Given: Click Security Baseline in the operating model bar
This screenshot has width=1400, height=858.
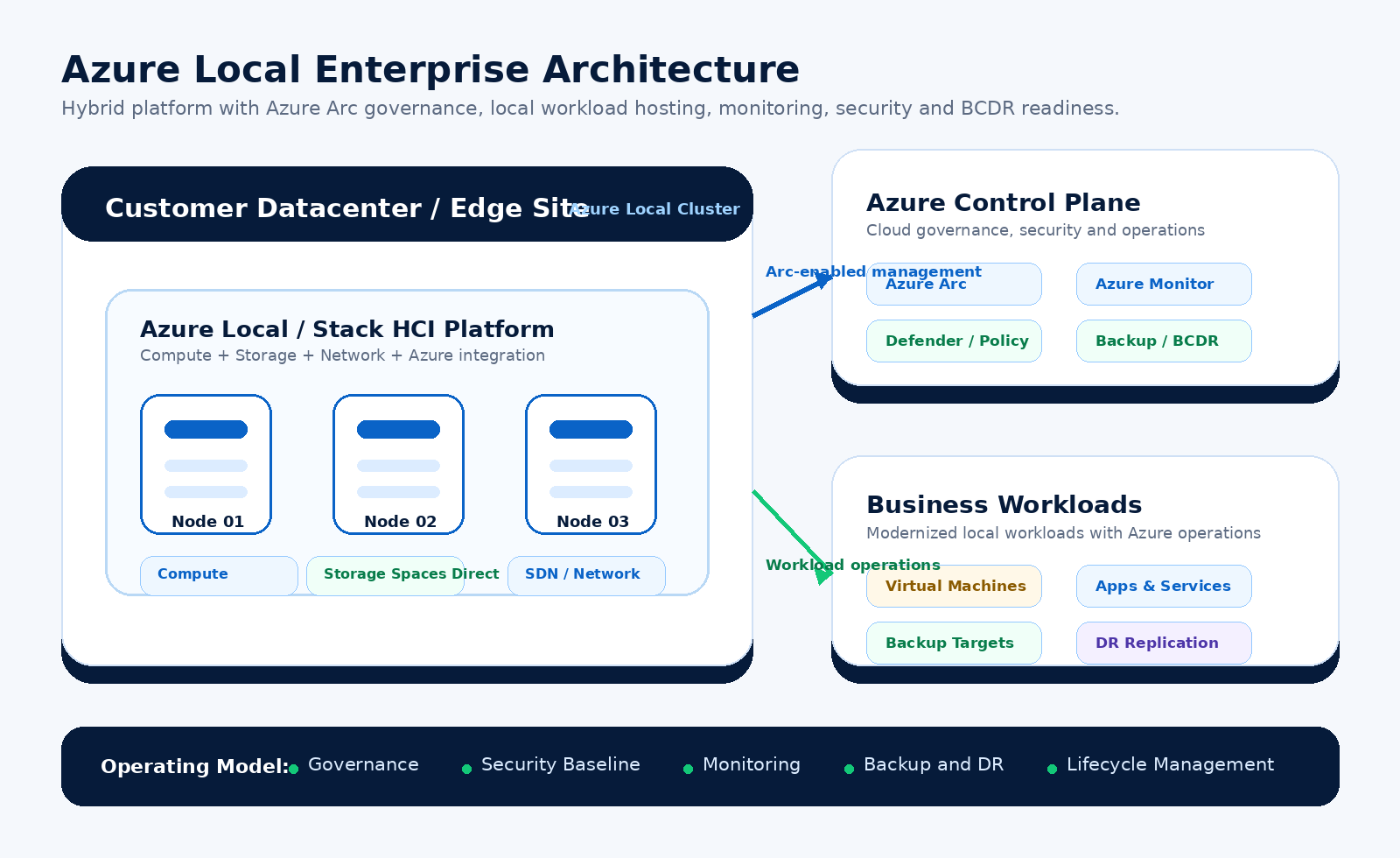Looking at the screenshot, I should [561, 764].
